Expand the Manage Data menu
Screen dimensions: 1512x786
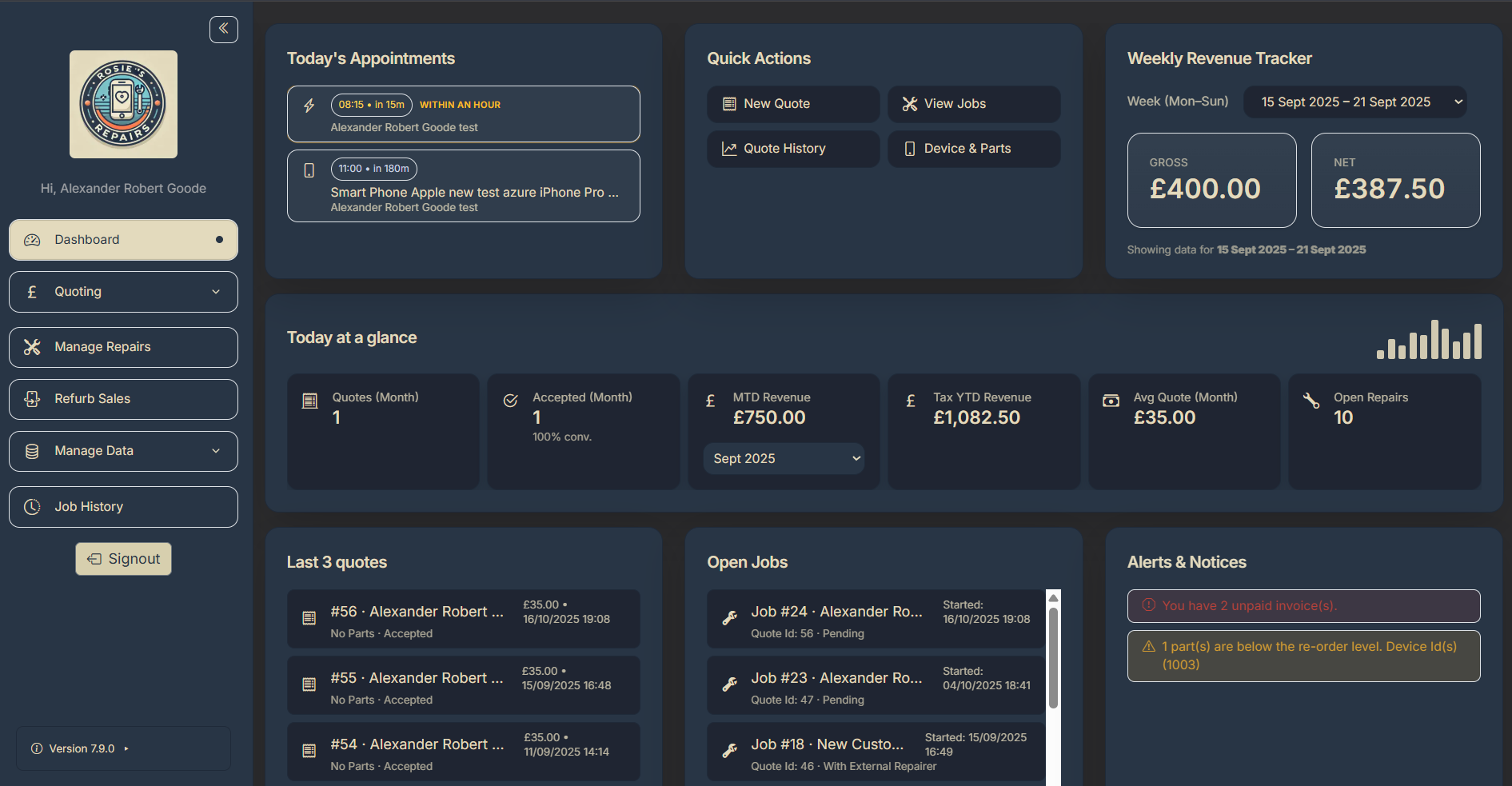tap(123, 451)
